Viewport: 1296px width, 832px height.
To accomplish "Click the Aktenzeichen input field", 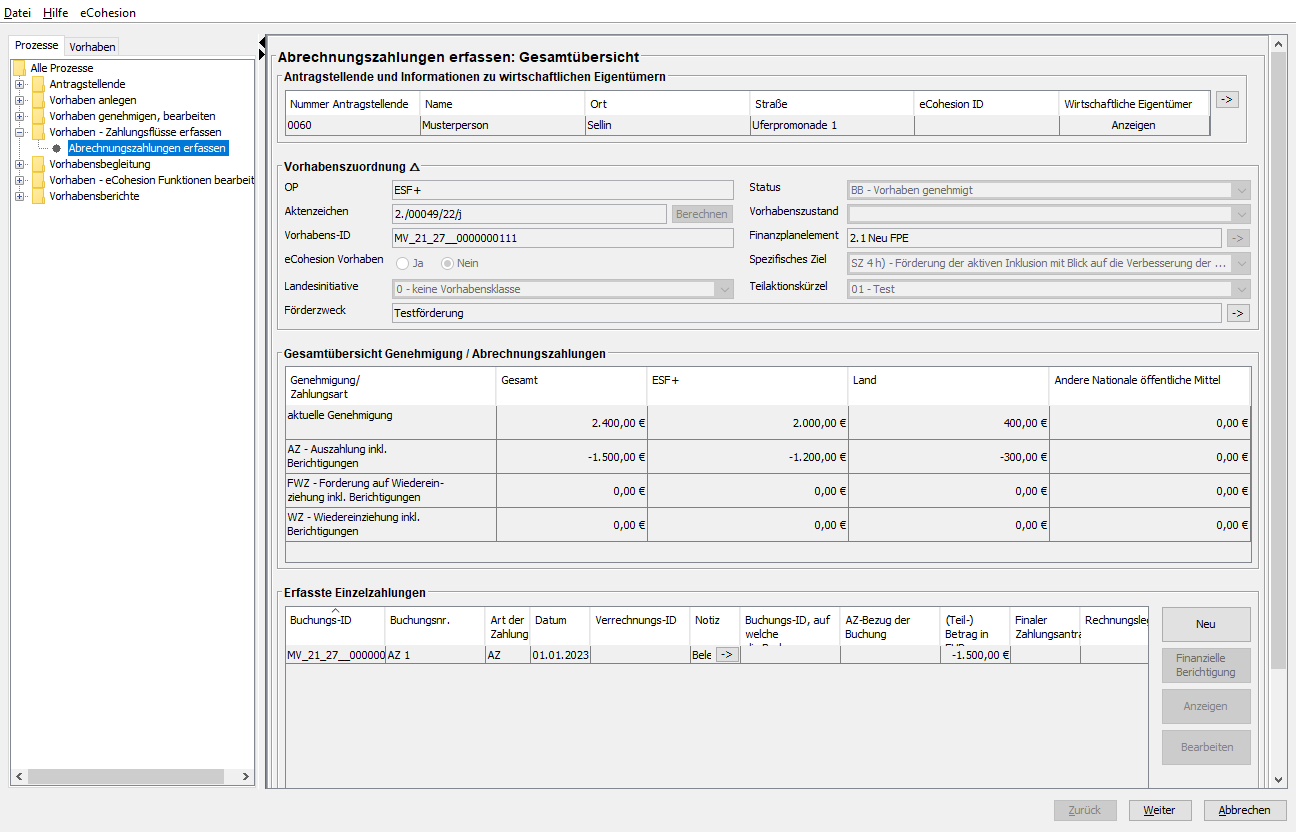I will click(x=529, y=214).
